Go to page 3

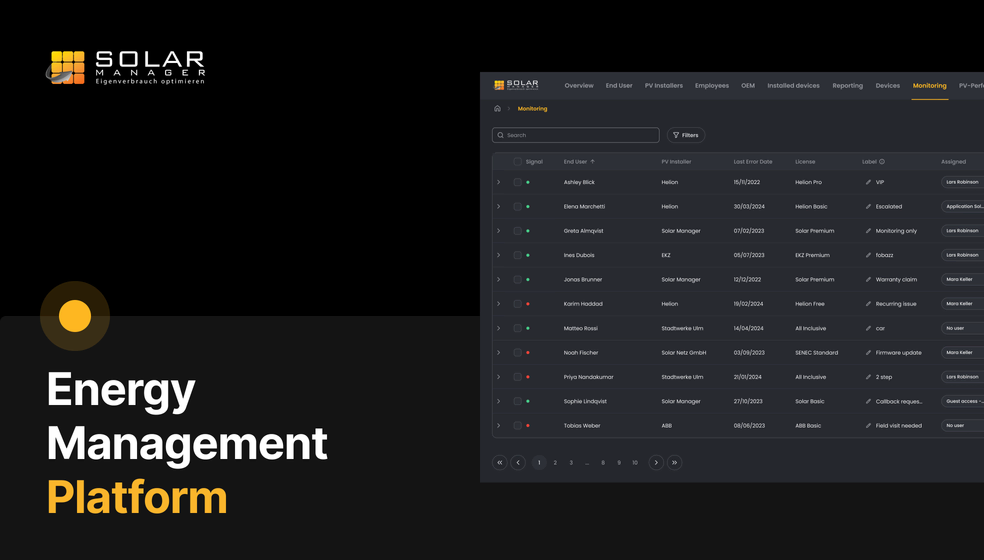coord(571,463)
